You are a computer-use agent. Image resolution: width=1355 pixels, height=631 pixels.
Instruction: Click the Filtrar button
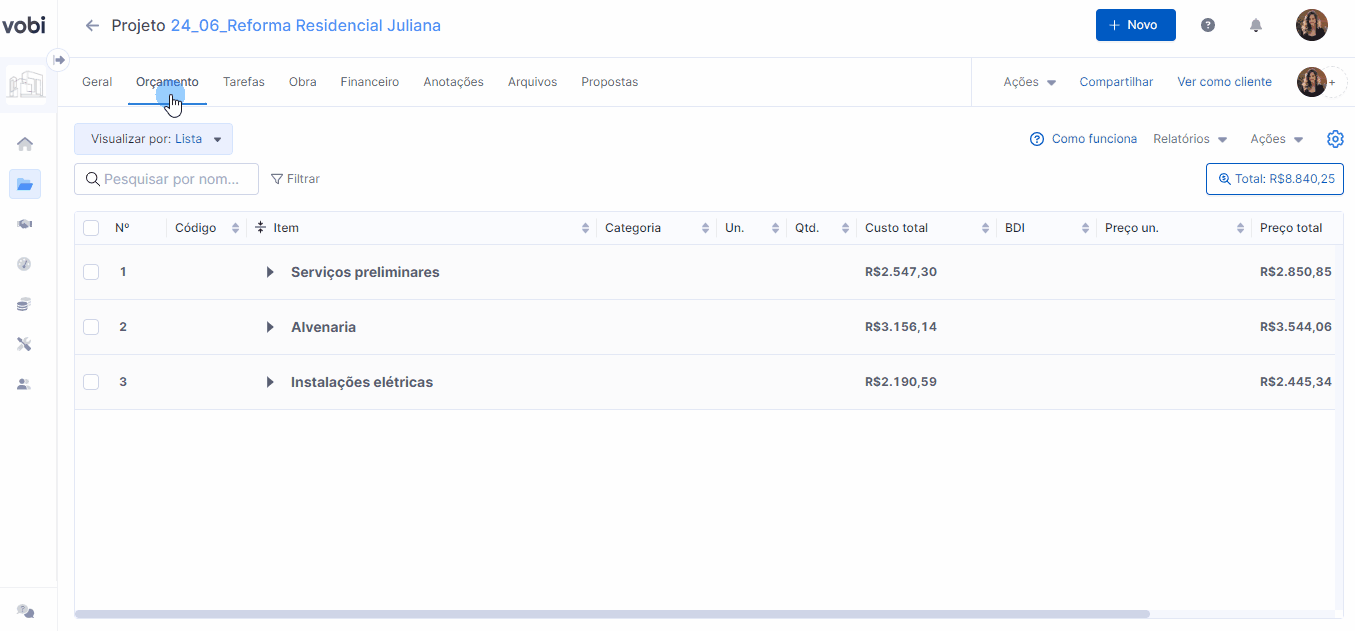click(x=296, y=179)
